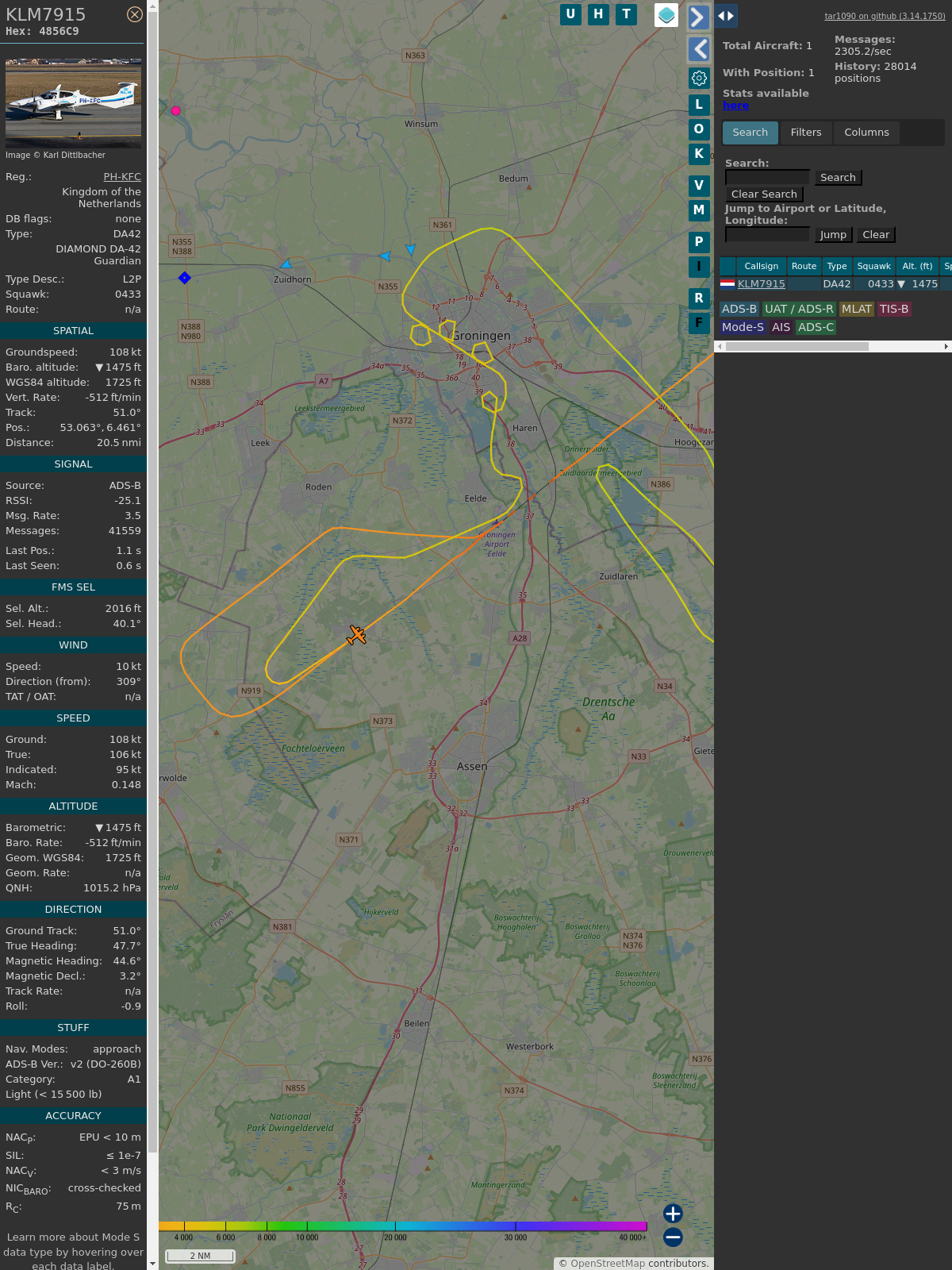Click the TIS-B legend label
The width and height of the screenshot is (952, 1270).
893,310
